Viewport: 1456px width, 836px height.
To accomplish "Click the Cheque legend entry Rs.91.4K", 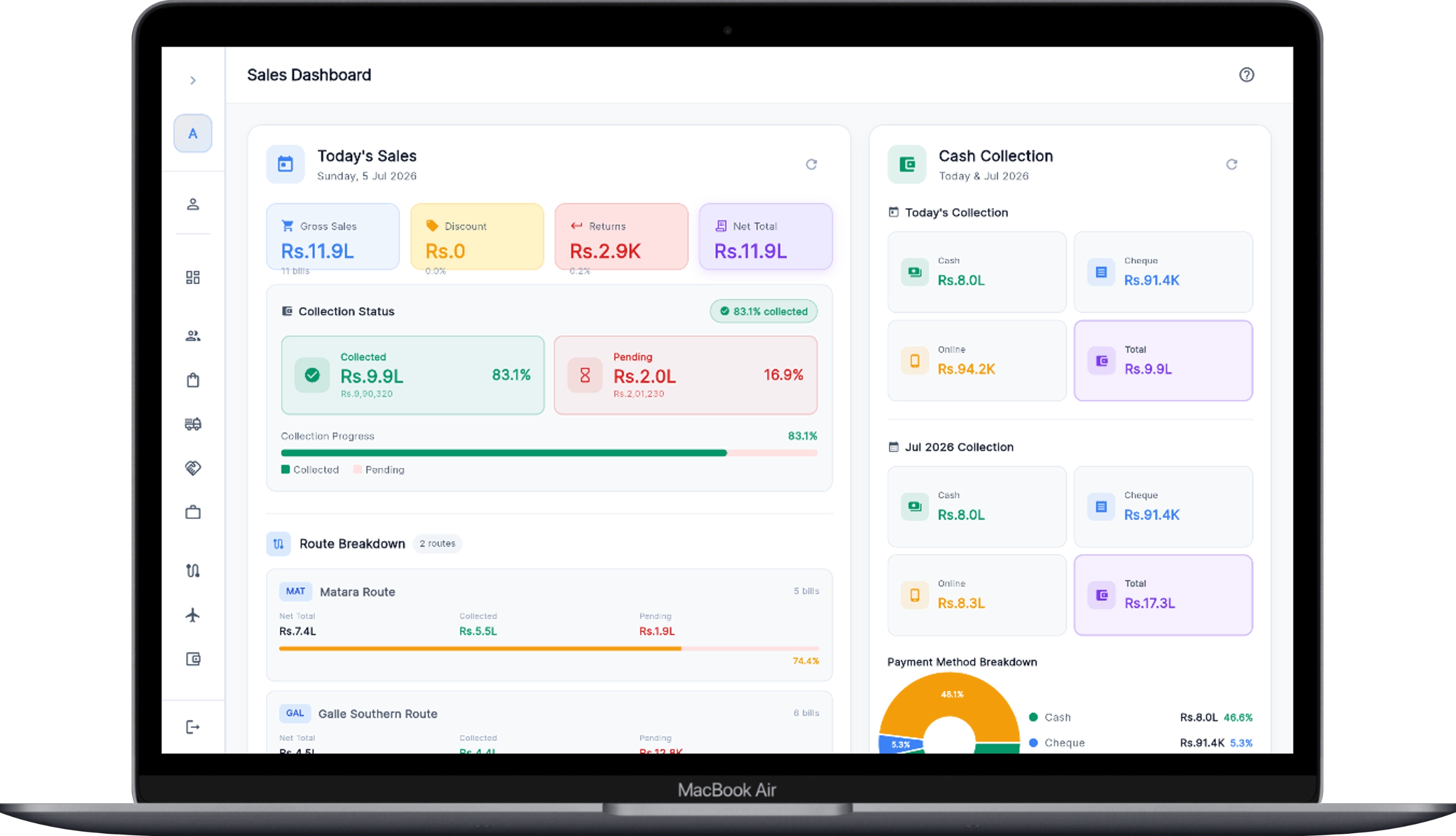I will (x=1141, y=742).
